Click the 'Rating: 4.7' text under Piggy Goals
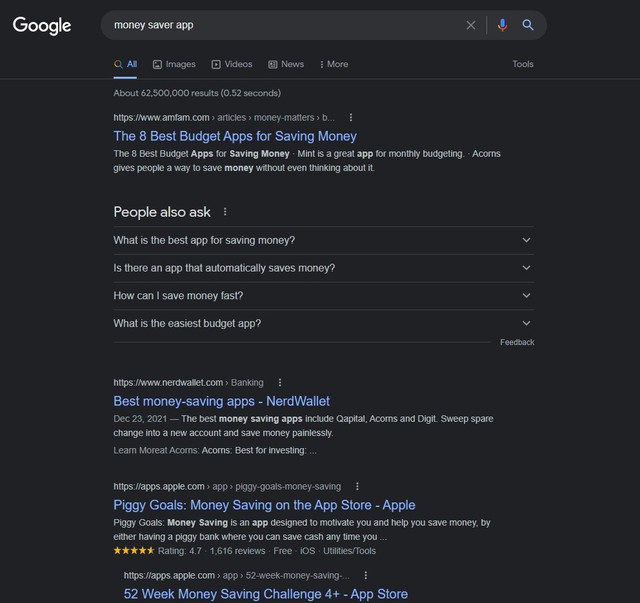 (180, 551)
